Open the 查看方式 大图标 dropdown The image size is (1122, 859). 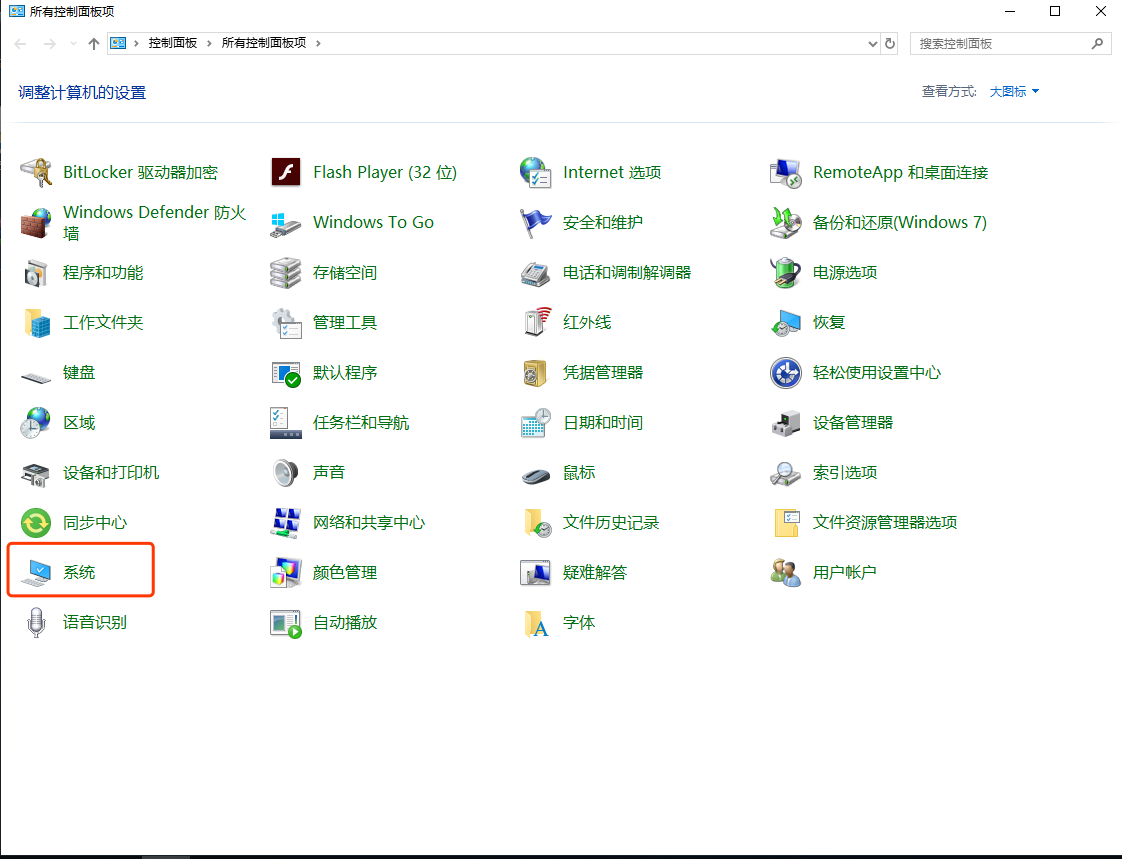pos(1013,91)
